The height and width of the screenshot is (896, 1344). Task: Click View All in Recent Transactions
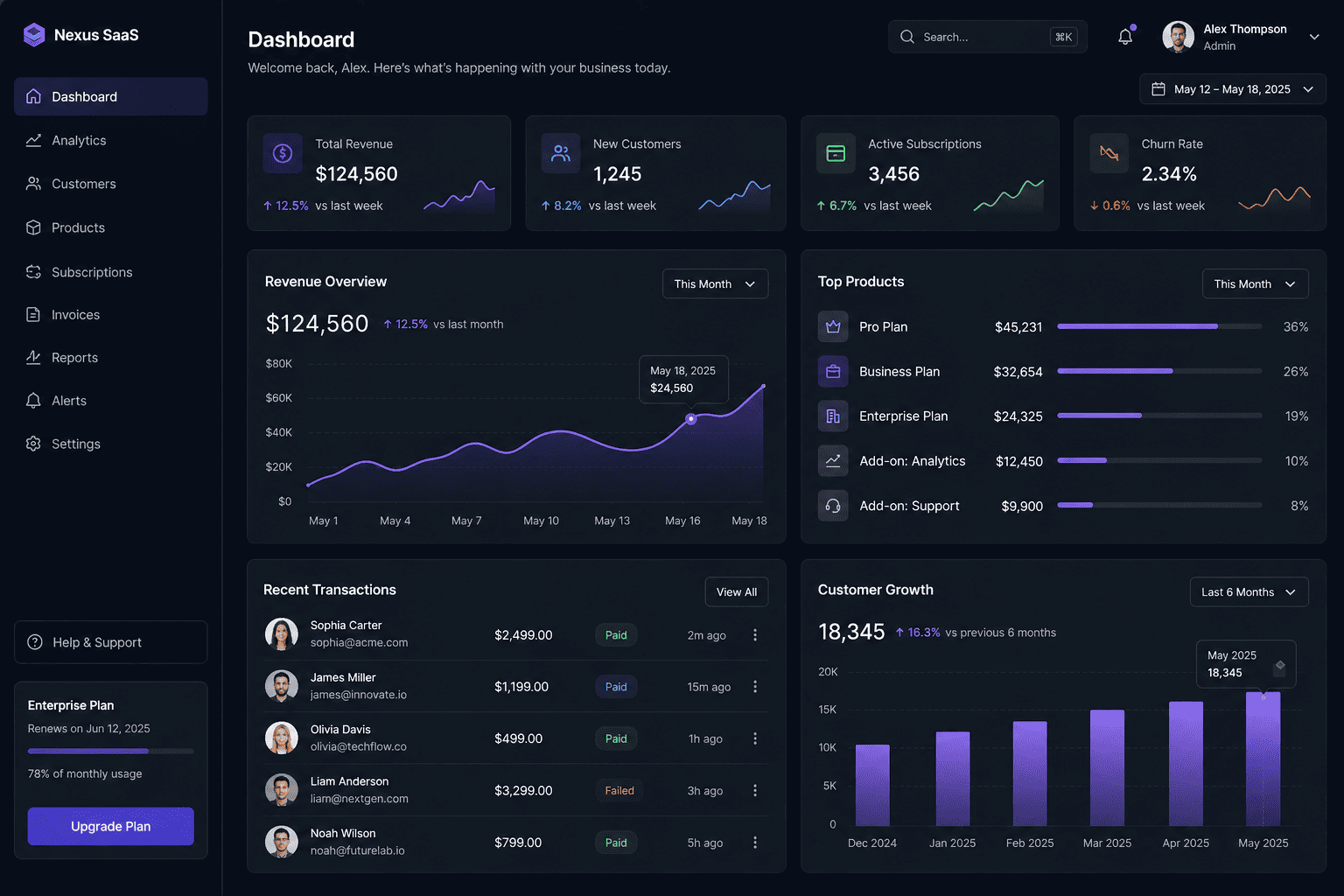tap(737, 592)
